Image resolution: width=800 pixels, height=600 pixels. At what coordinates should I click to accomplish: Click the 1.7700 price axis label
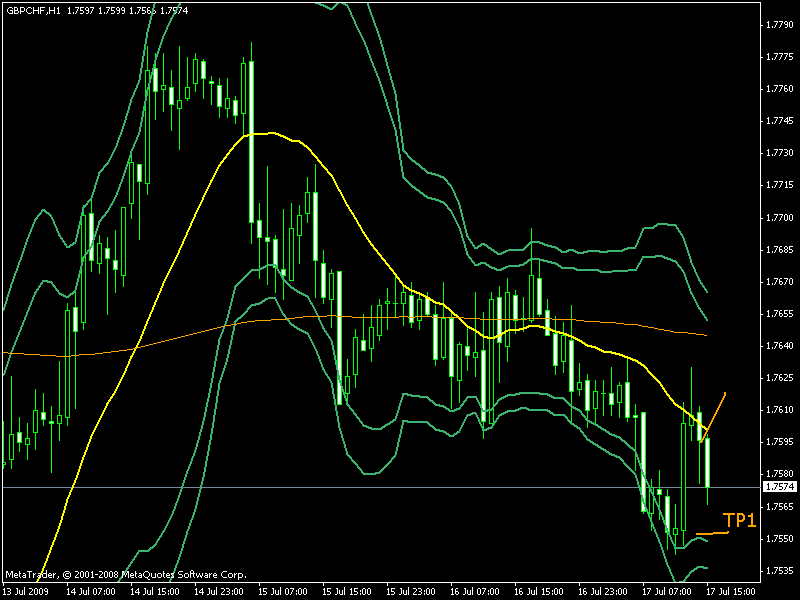(780, 218)
